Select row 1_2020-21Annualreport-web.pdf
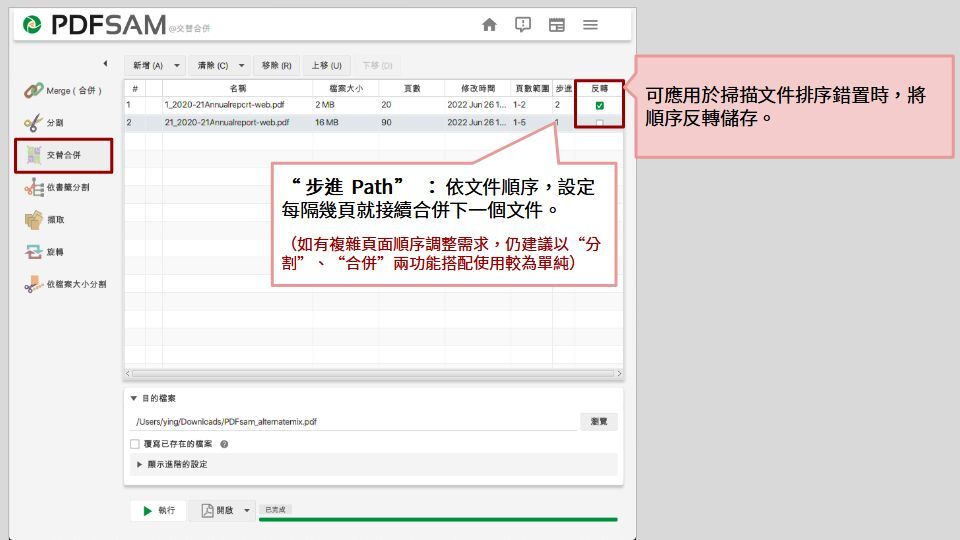The width and height of the screenshot is (960, 540). pyautogui.click(x=373, y=105)
